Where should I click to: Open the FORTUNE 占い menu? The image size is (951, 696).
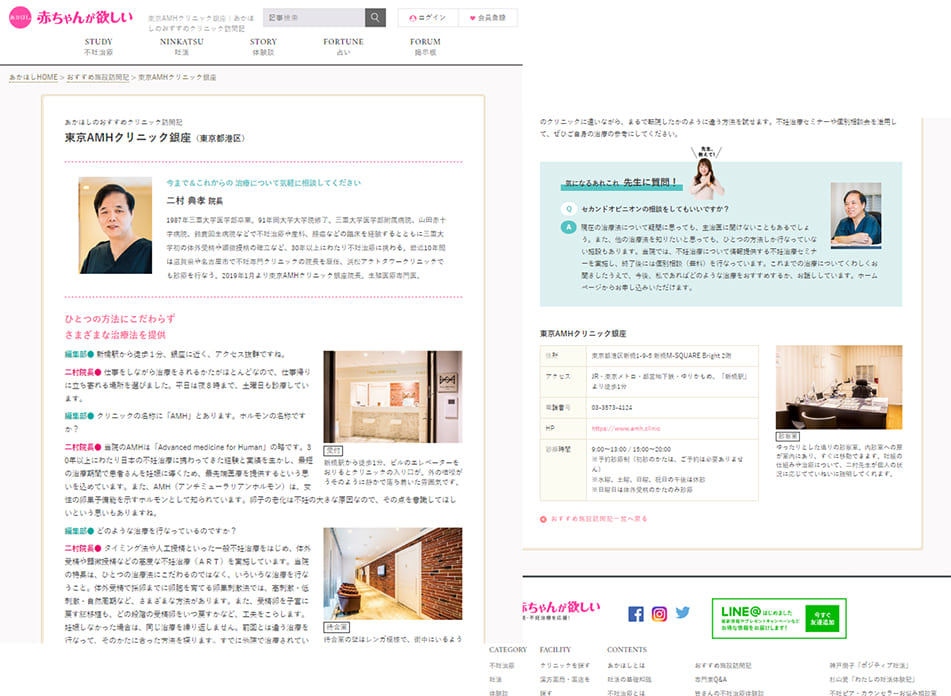tap(343, 47)
